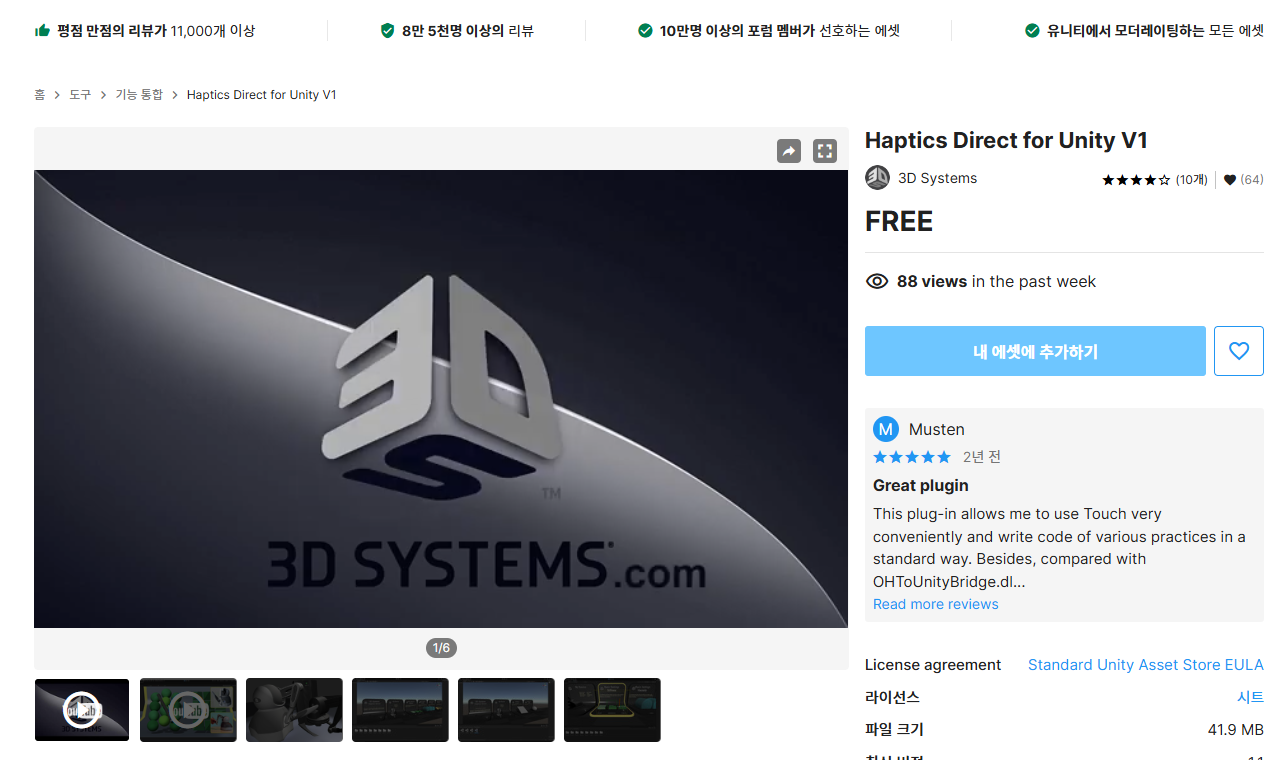Click the '10만명 이상의 포럼 멤버가' banner text

(737, 30)
